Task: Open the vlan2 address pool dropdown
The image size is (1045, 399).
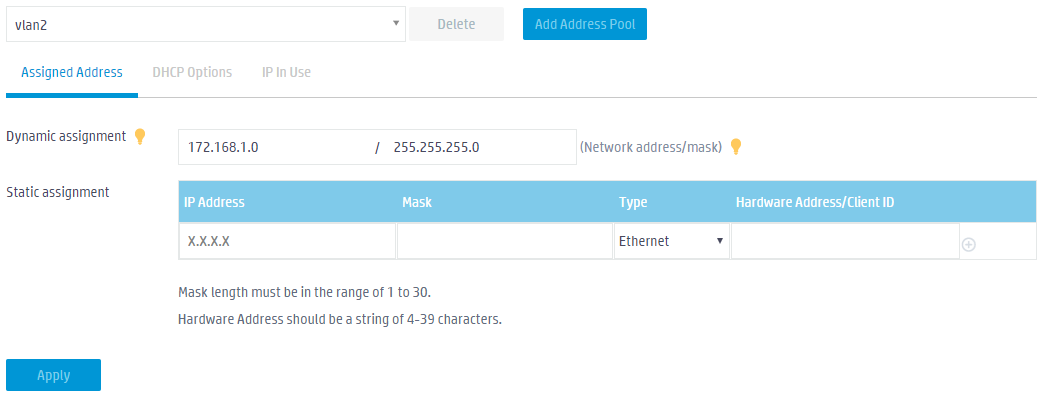Action: (x=206, y=25)
